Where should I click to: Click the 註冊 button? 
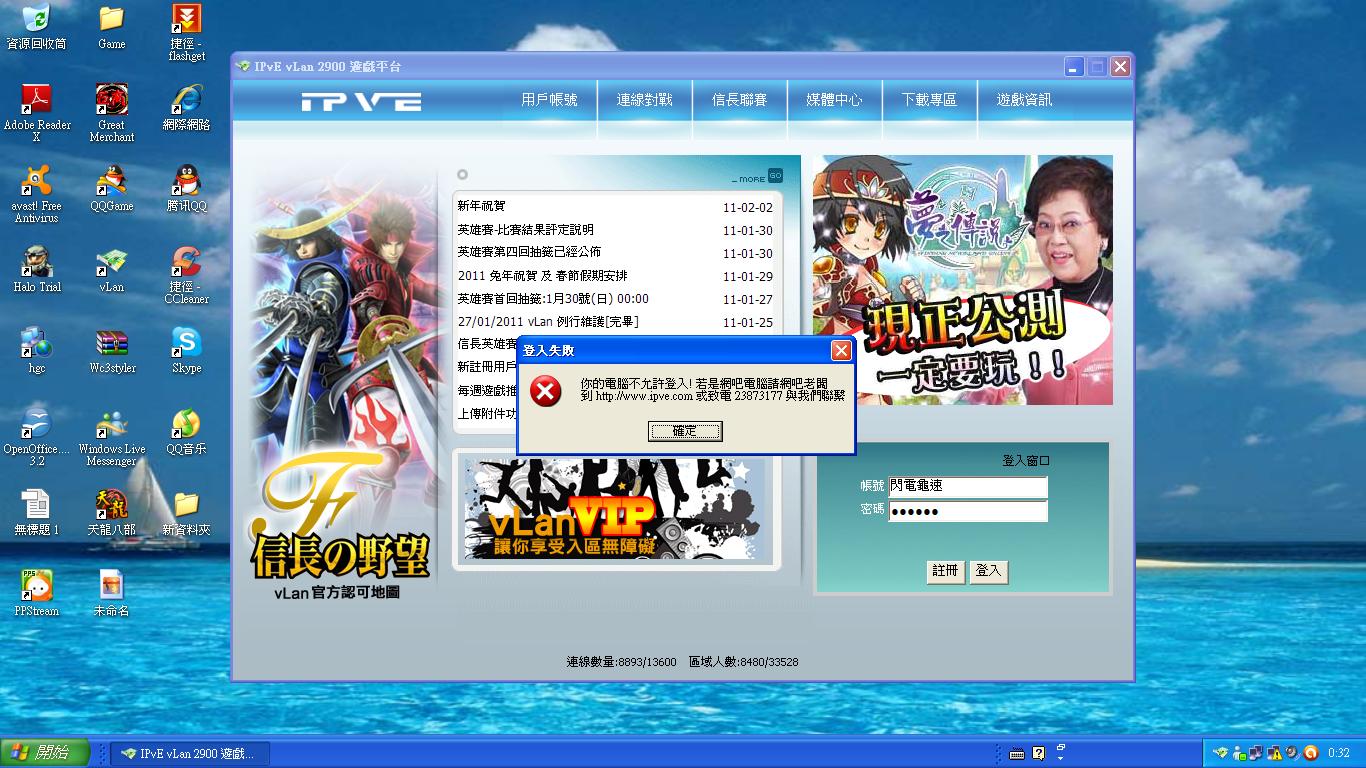coord(945,571)
